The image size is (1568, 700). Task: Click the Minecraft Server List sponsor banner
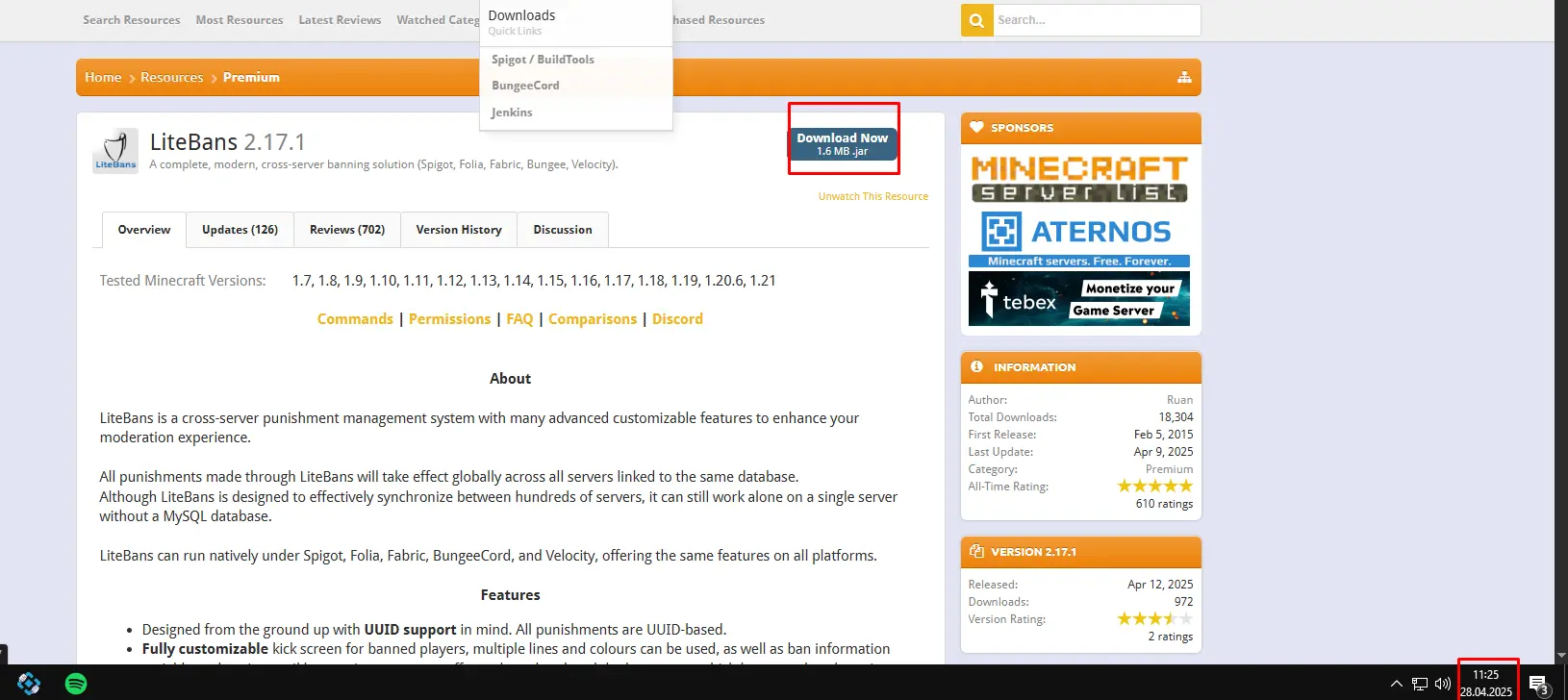1079,179
